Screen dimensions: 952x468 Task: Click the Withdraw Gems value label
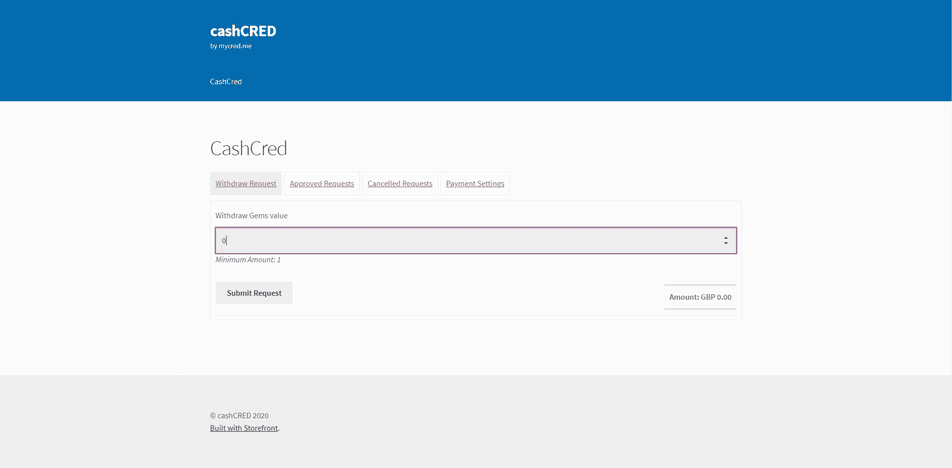(251, 215)
